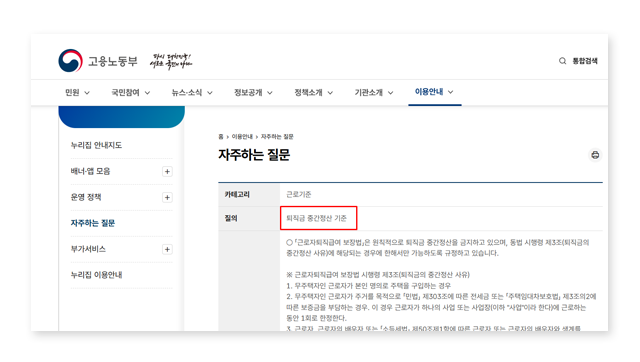
Task: Open 누리집 이용안내 sidebar item
Action: tap(96, 275)
